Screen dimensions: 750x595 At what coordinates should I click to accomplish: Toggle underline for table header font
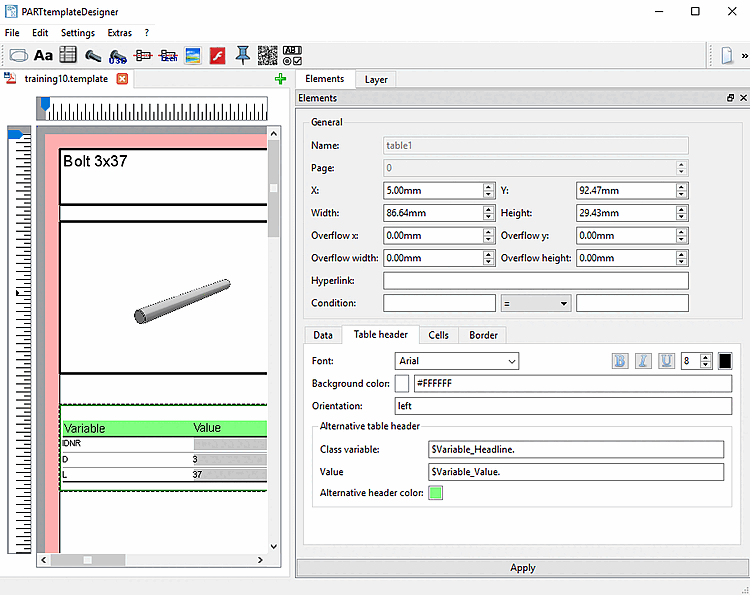click(x=666, y=361)
